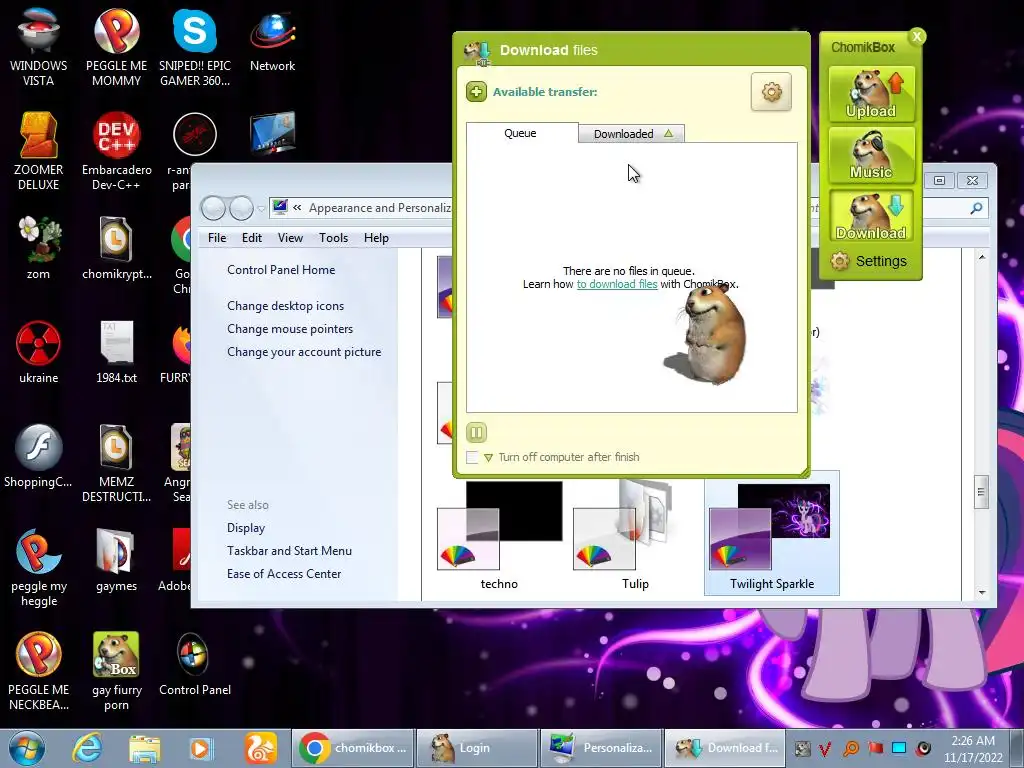Switch to chomikbox Chrome taskbar window
The width and height of the screenshot is (1024, 768).
[x=353, y=748]
